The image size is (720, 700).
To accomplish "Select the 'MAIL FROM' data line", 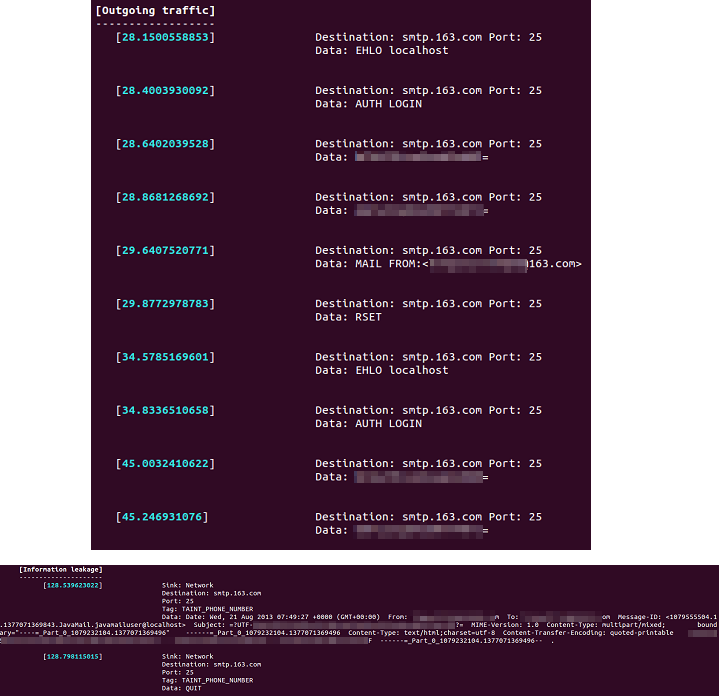I will (448, 264).
